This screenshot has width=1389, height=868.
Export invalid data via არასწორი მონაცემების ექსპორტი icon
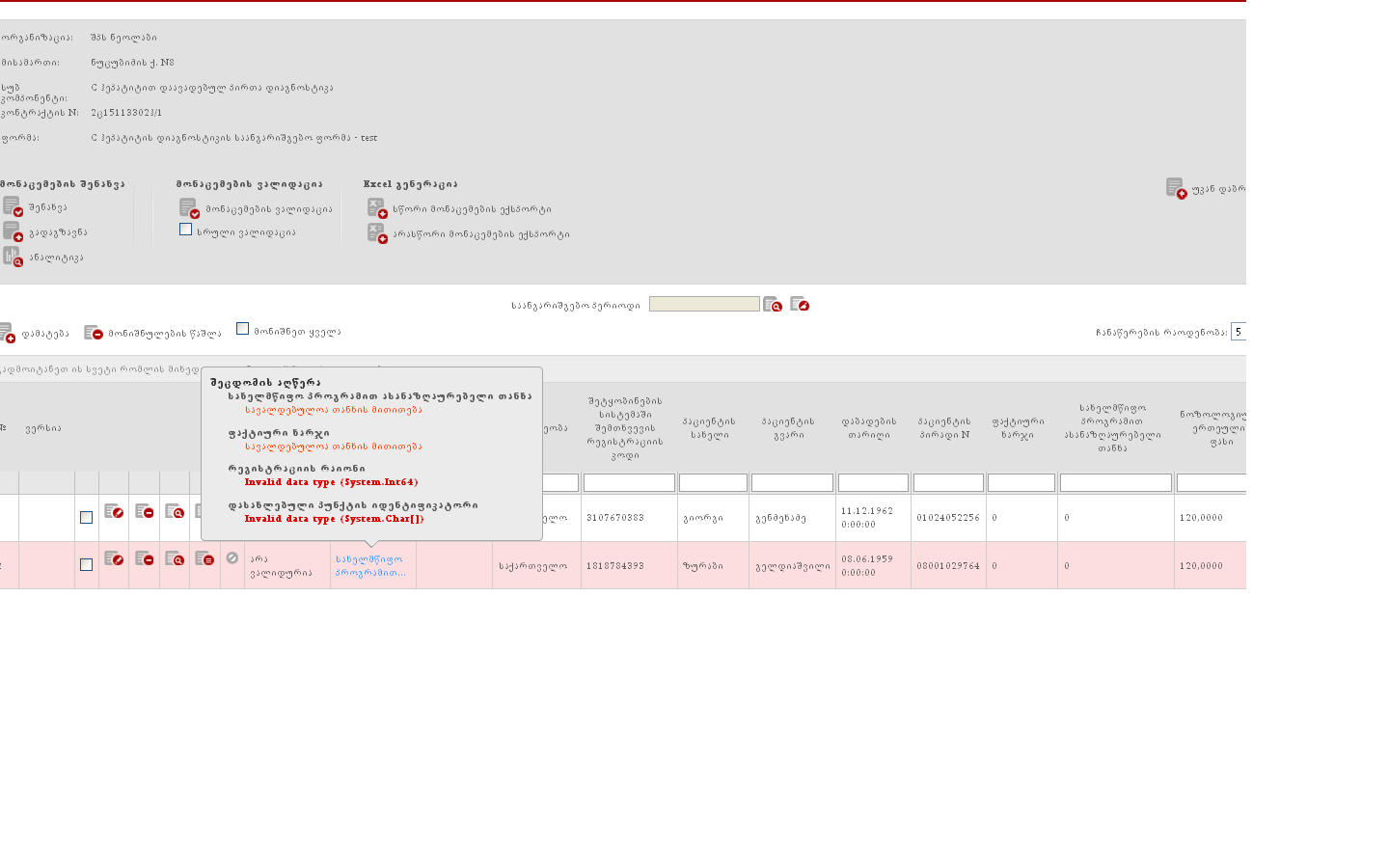point(377,233)
